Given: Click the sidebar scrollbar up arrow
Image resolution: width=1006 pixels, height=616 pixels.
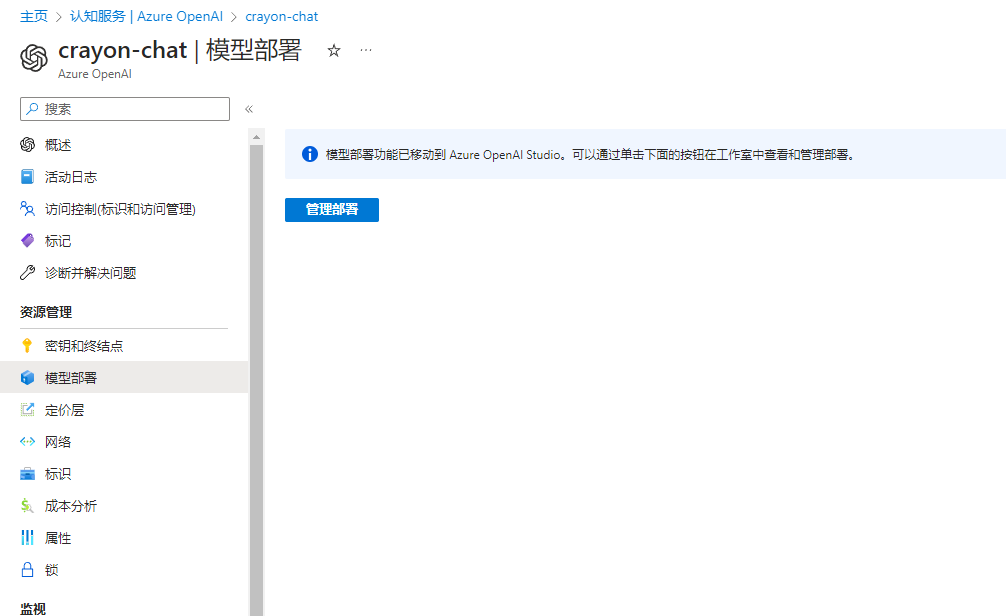Looking at the screenshot, I should click(x=256, y=137).
